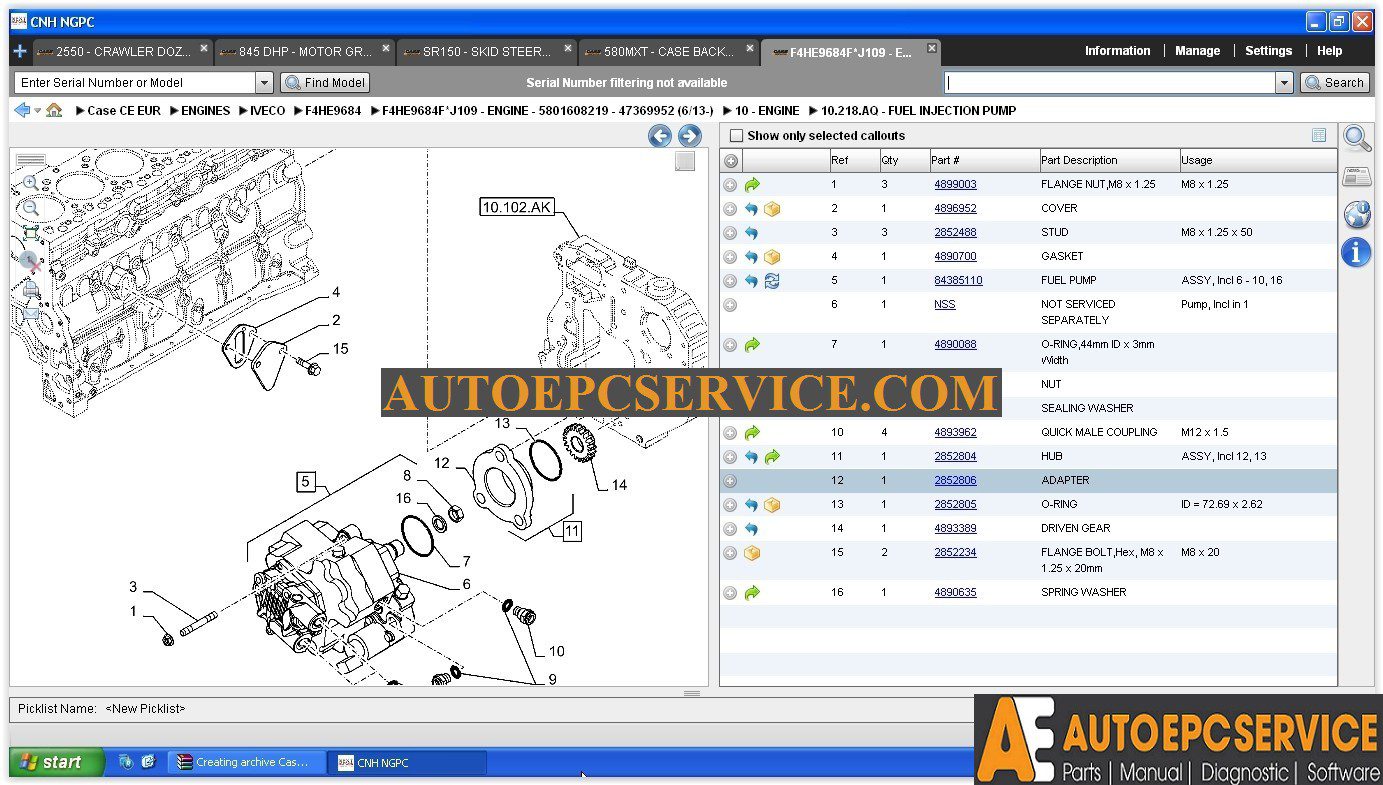Add SPRING WASHER to picklist with plus
The width and height of the screenshot is (1383, 785).
point(730,593)
